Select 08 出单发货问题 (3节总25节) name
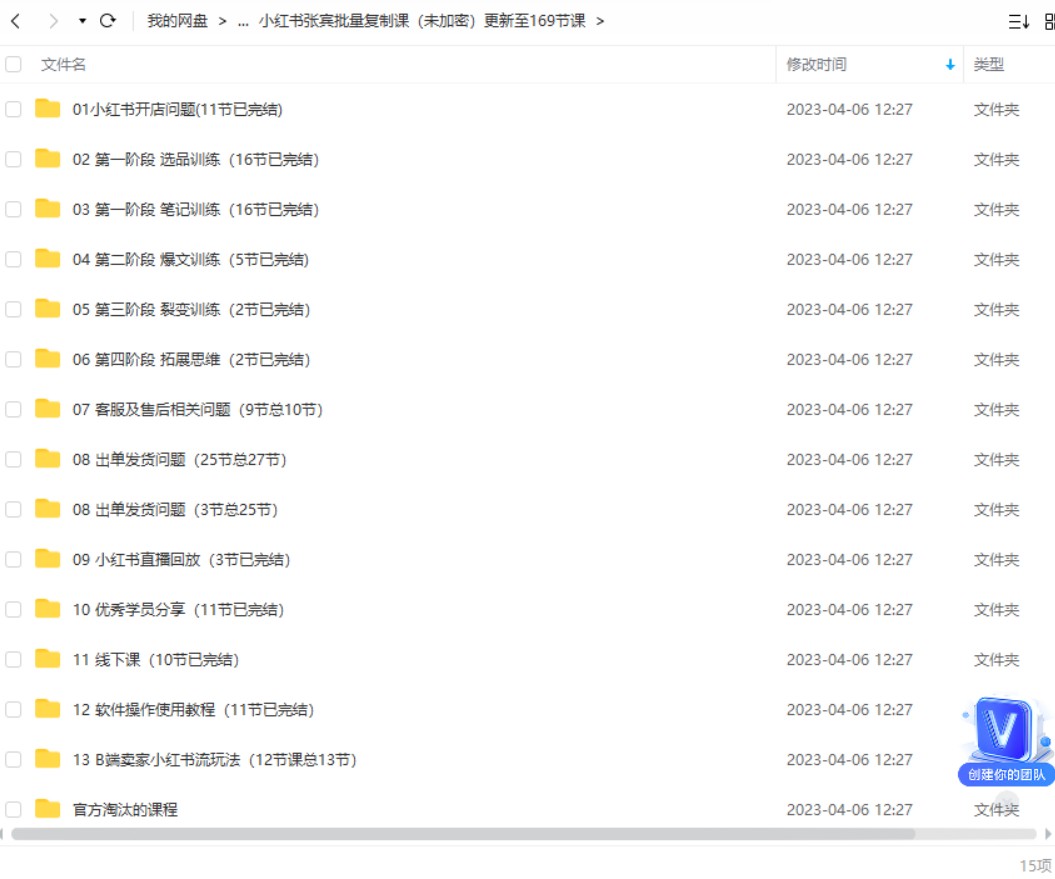 (x=176, y=509)
